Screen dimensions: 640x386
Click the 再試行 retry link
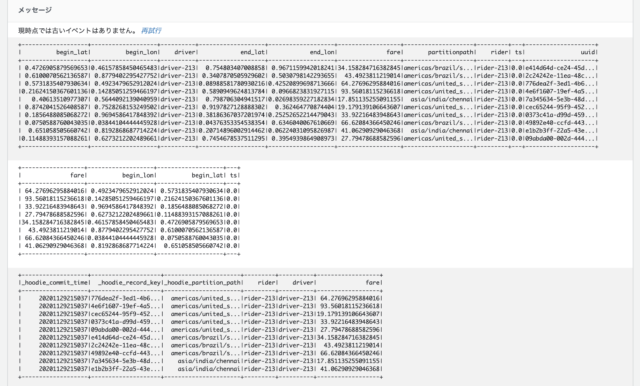click(151, 31)
